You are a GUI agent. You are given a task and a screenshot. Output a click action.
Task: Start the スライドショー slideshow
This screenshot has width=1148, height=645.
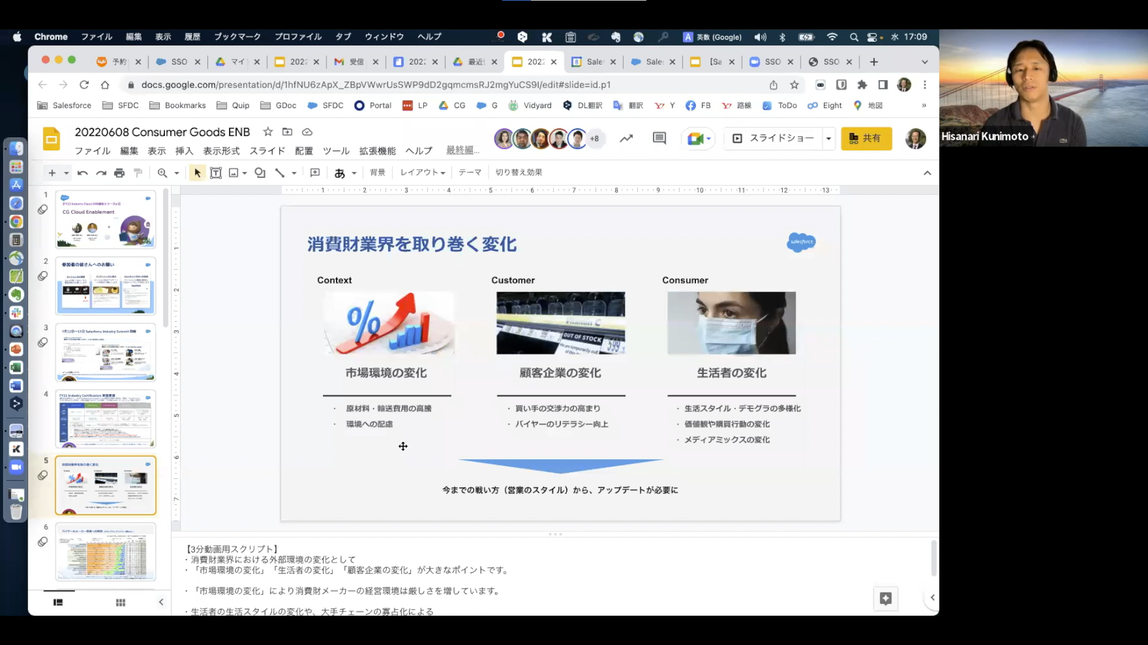pyautogui.click(x=773, y=138)
